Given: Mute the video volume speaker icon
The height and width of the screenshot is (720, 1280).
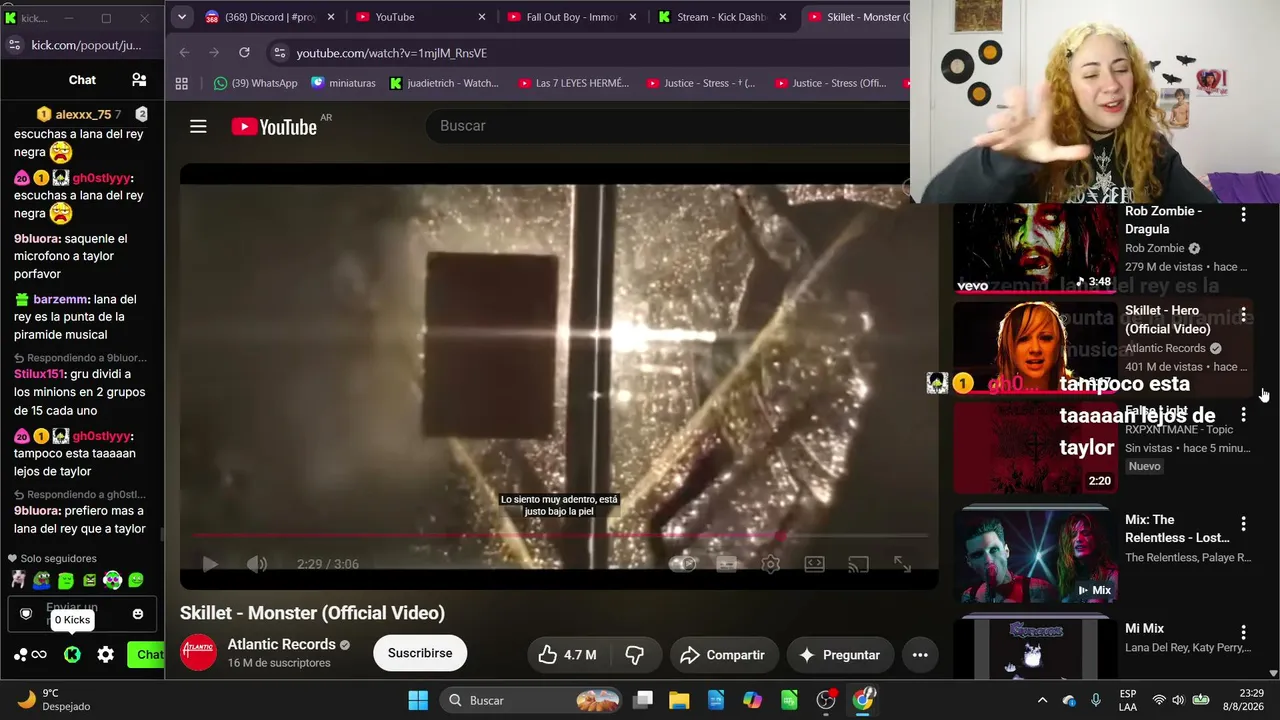Looking at the screenshot, I should point(257,564).
